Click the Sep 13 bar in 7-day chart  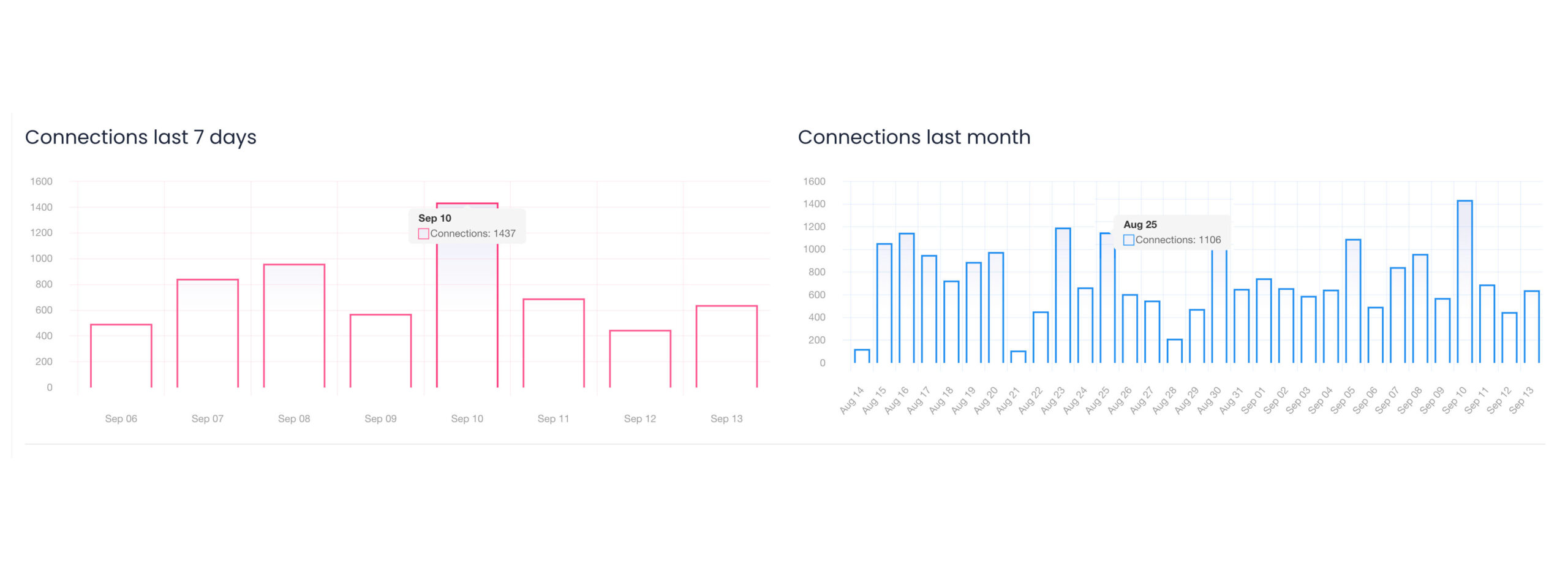click(x=726, y=346)
